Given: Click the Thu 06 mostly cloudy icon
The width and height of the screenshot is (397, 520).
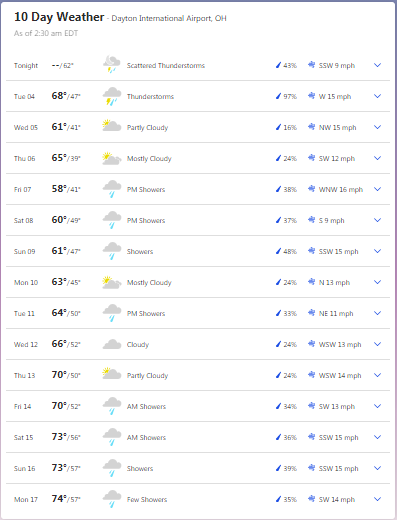Looking at the screenshot, I should pos(112,158).
